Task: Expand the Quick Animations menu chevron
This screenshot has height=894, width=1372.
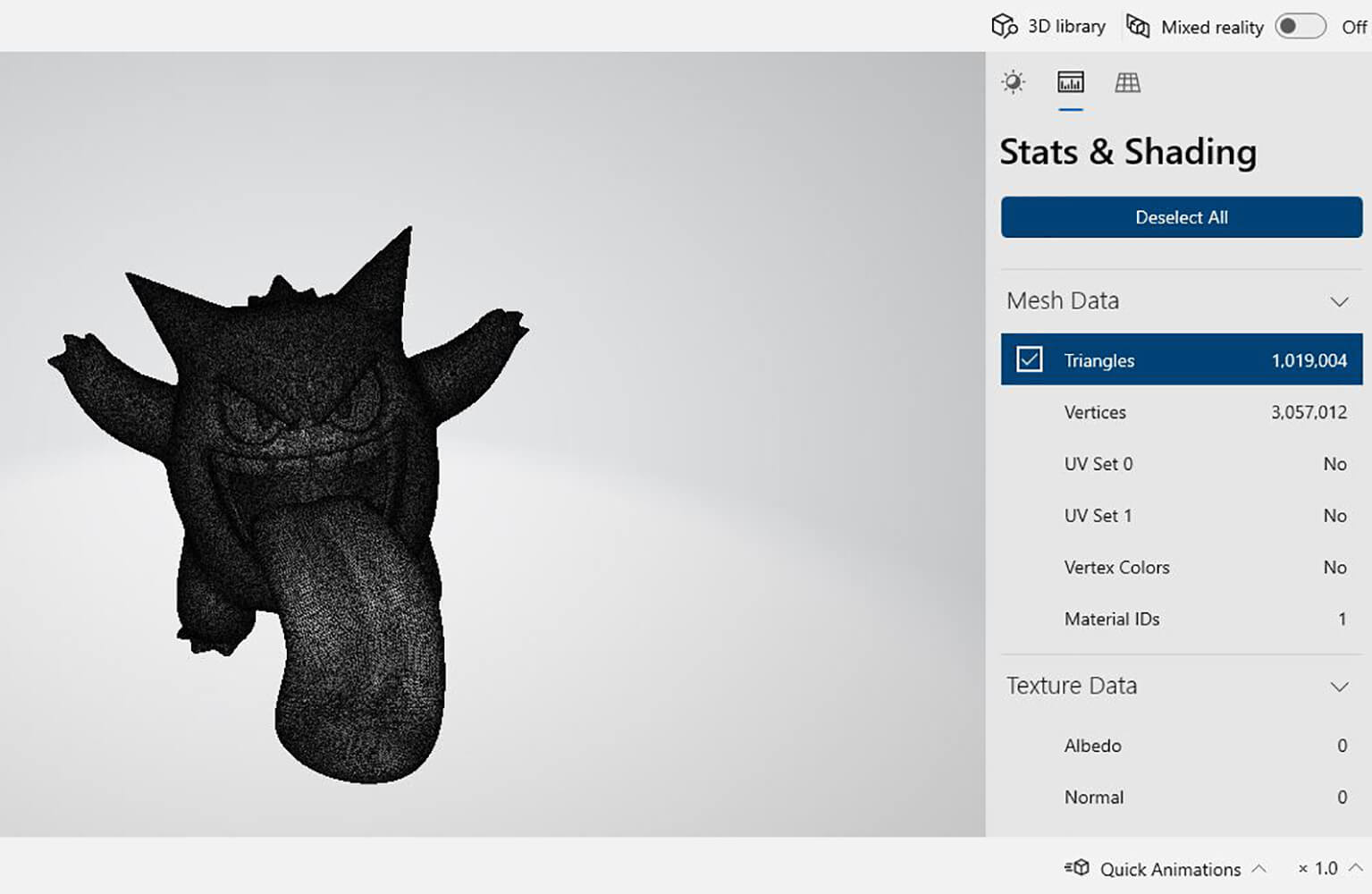Action: coord(1259,868)
